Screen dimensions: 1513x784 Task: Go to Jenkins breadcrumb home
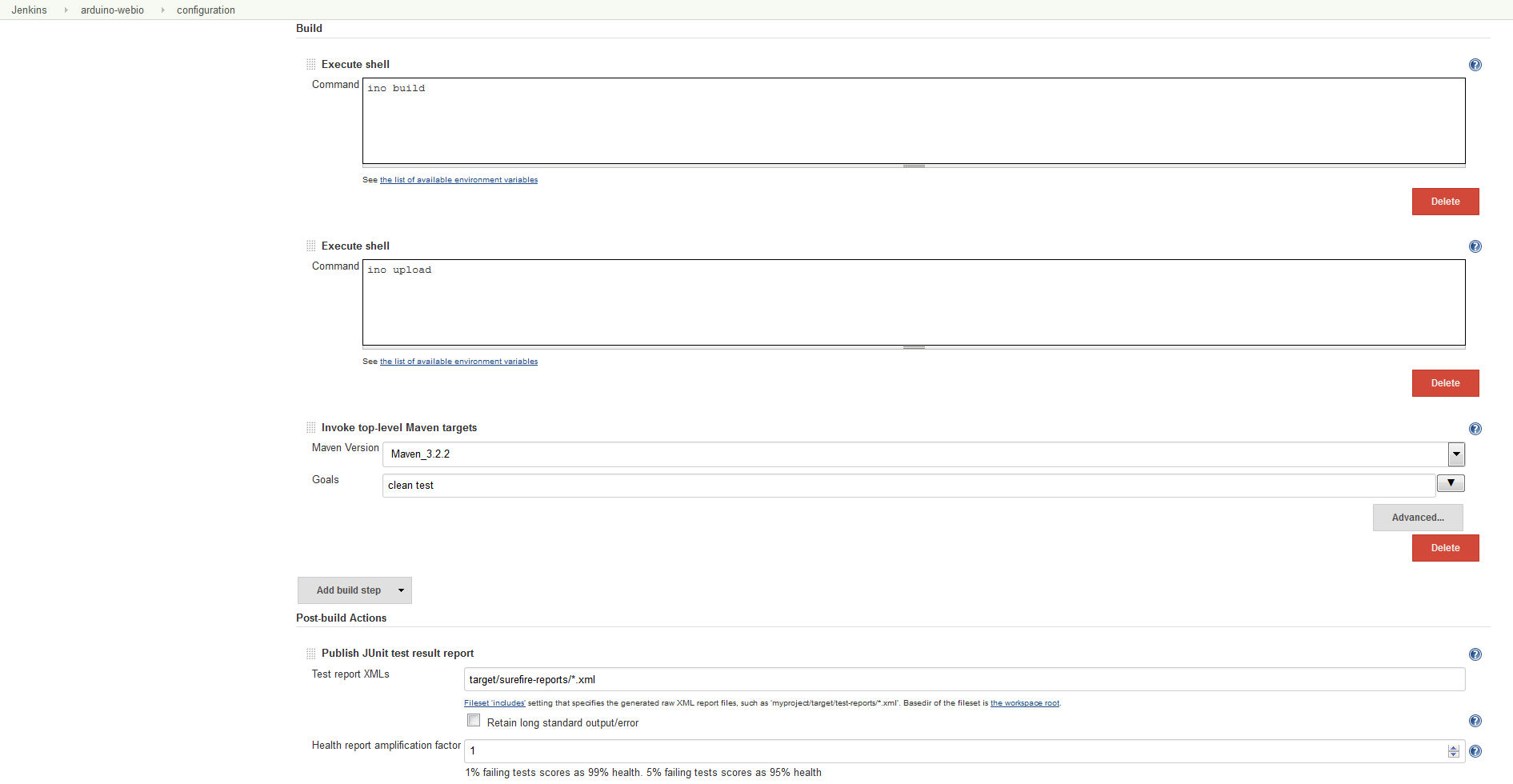pos(29,10)
